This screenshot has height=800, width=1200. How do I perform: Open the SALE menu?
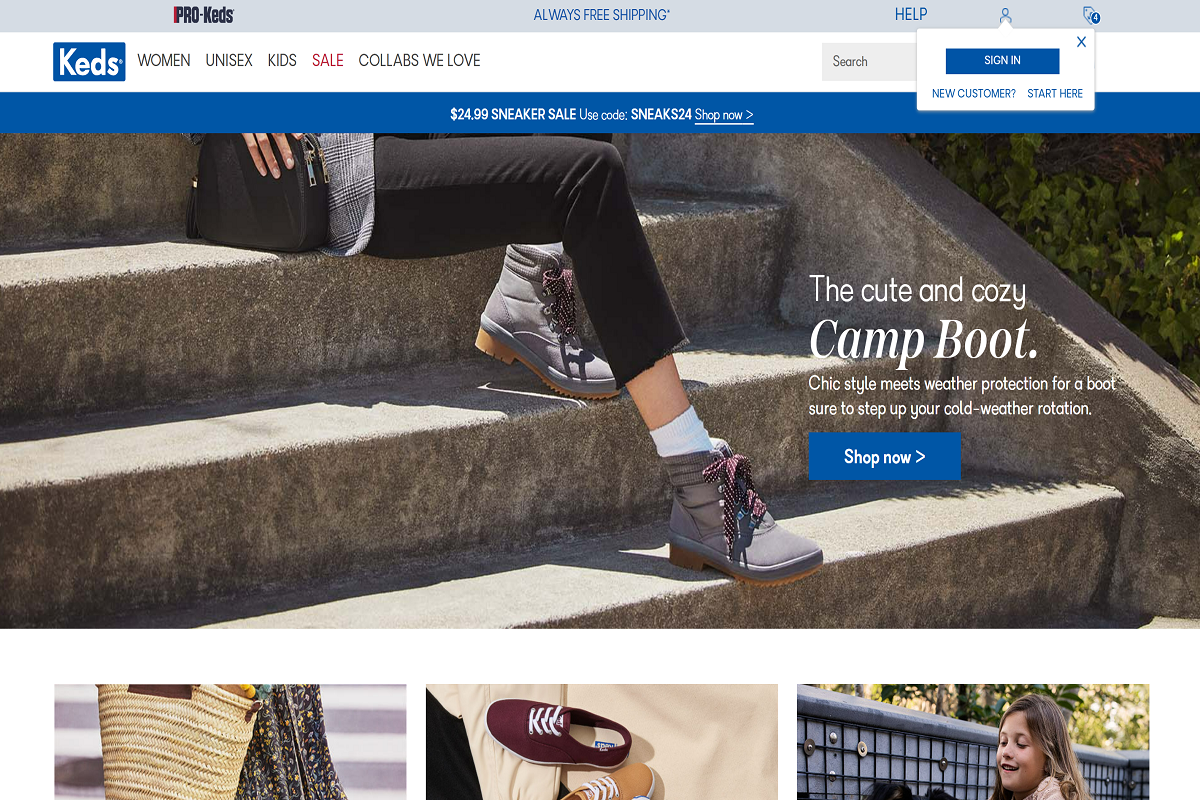[x=328, y=61]
